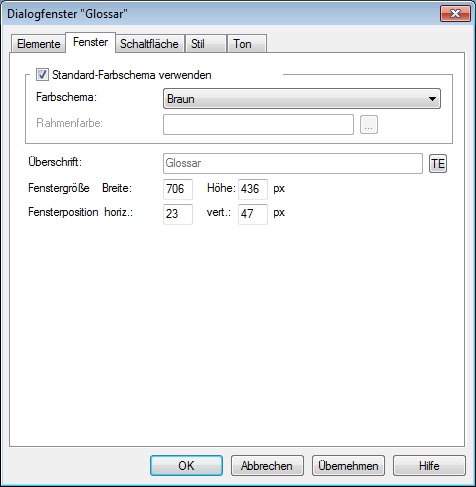Expand the Farbschema dropdown arrow
476x487 pixels.
[432, 99]
